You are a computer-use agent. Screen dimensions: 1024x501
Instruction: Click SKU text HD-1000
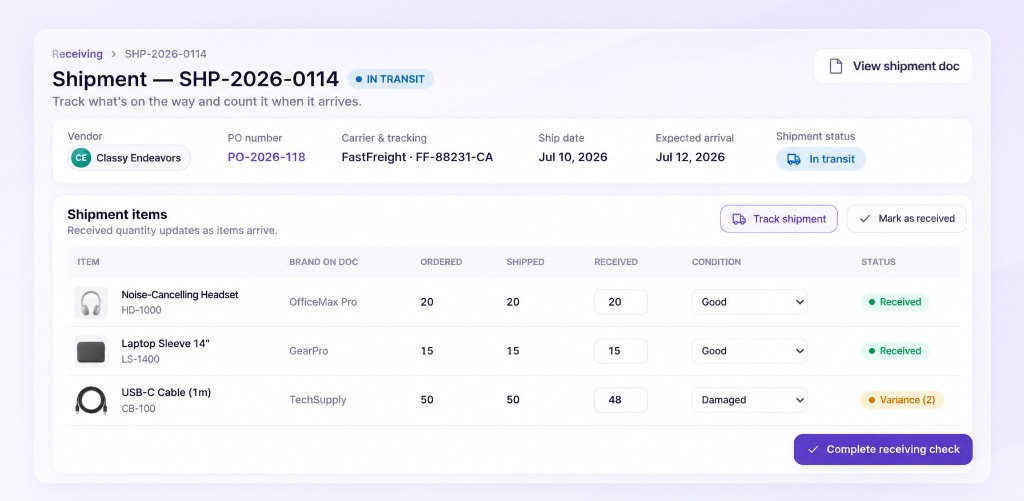pyautogui.click(x=141, y=310)
